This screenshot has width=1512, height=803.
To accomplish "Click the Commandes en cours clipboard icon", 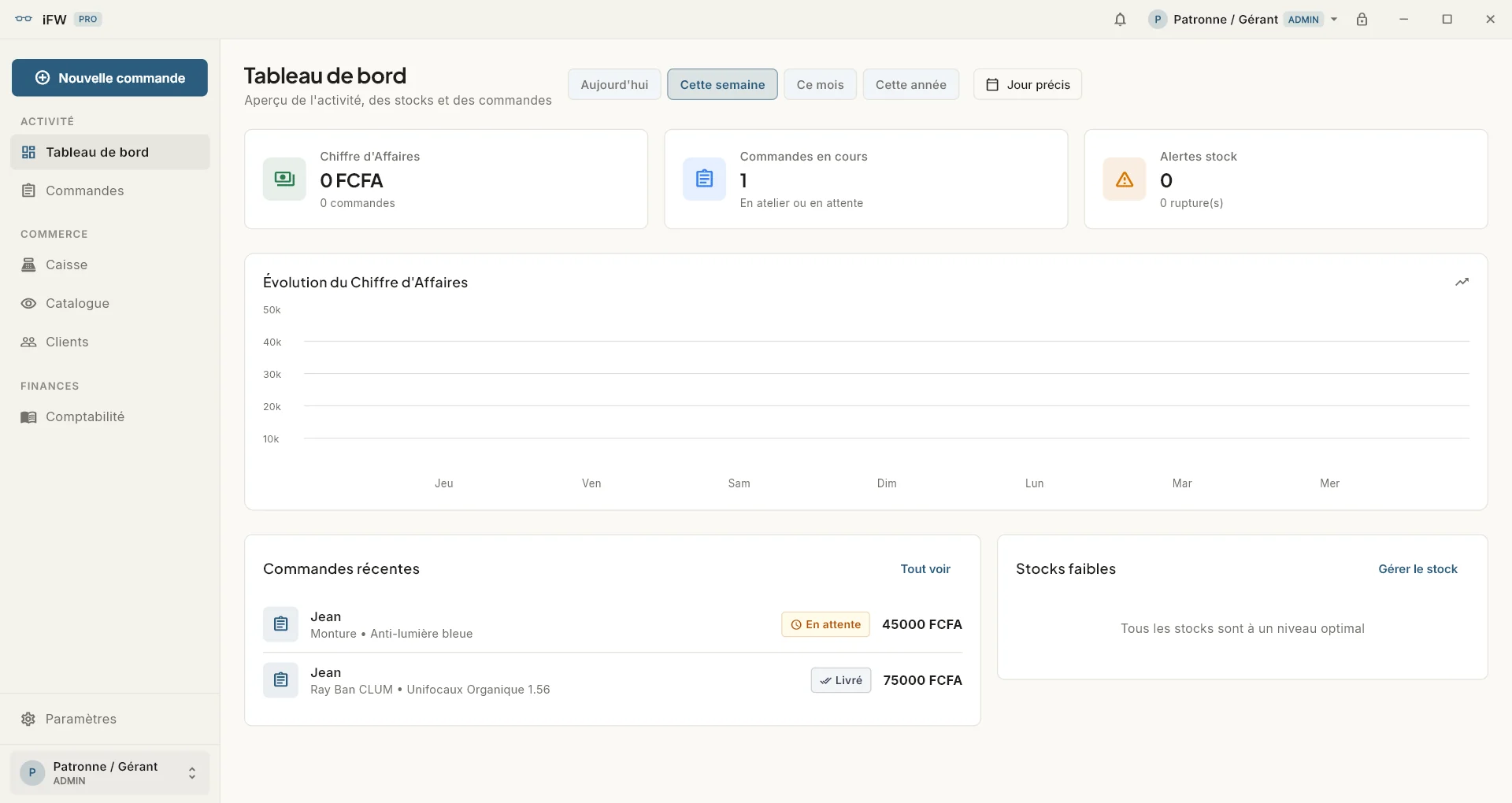I will (x=704, y=179).
